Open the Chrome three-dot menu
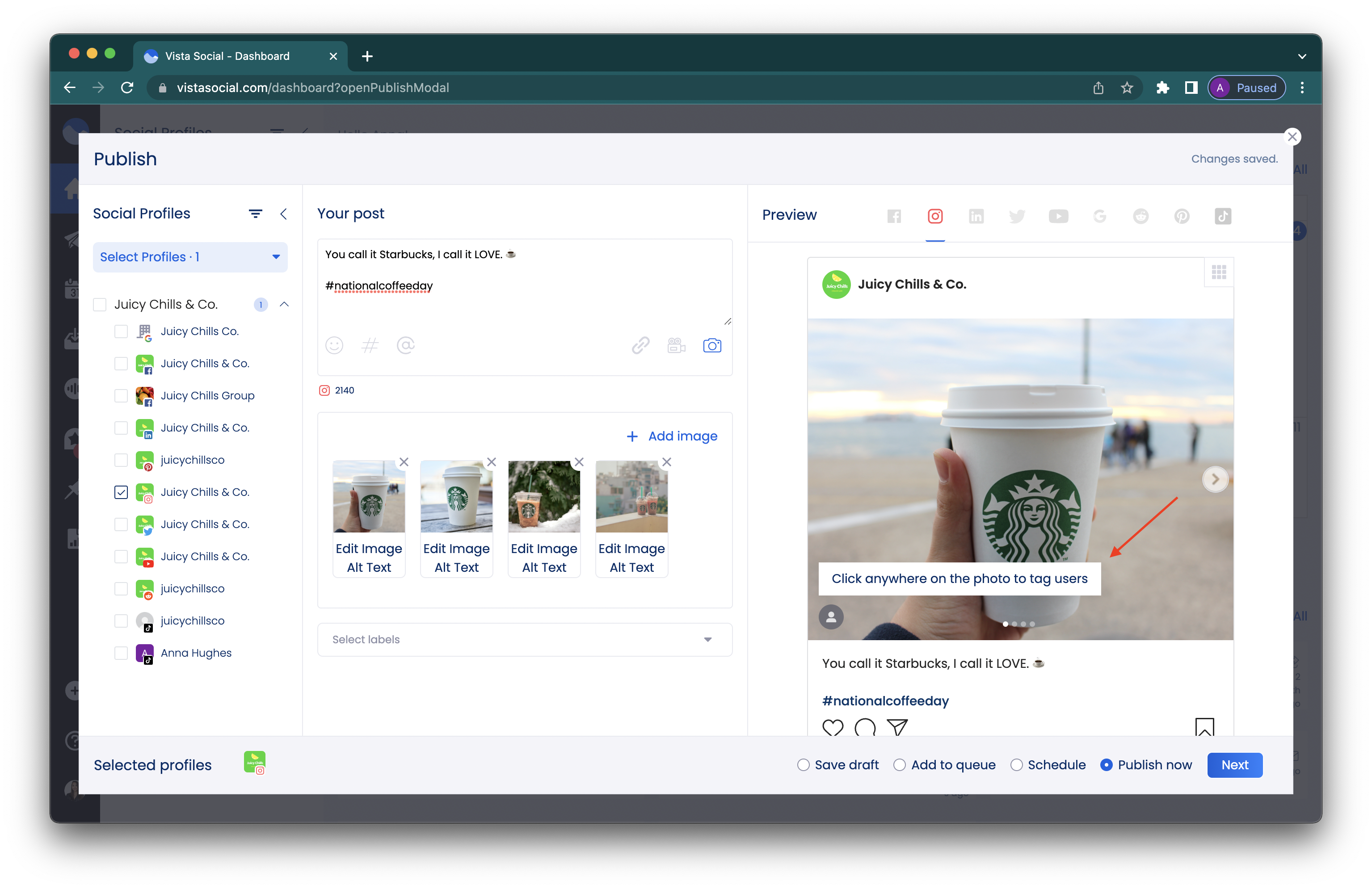This screenshot has height=889, width=1372. coord(1302,88)
